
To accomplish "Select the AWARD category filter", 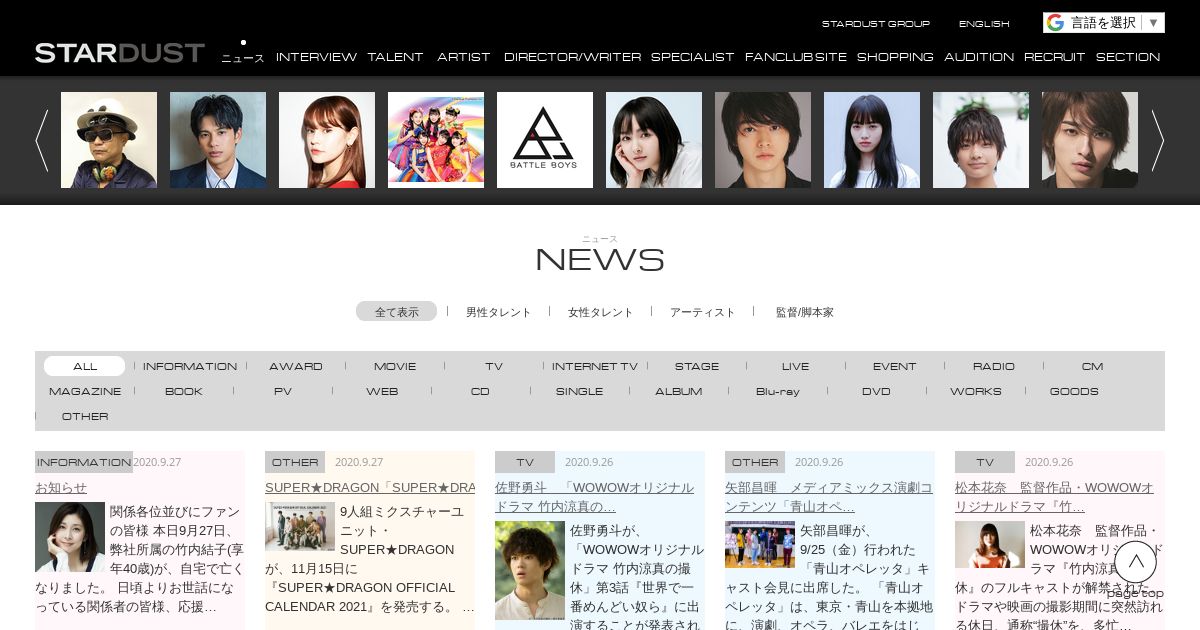I will pos(296,366).
